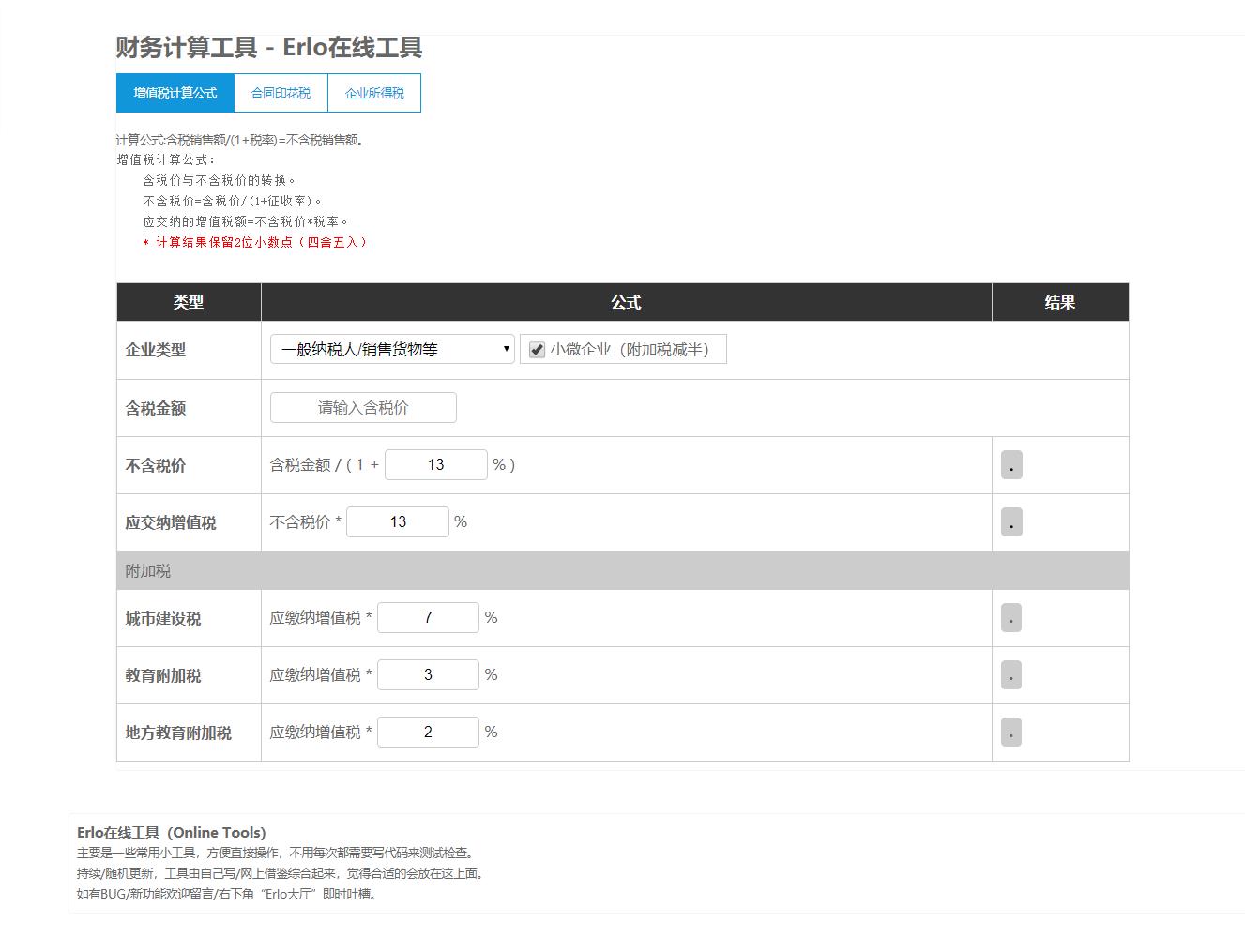The height and width of the screenshot is (952, 1245).
Task: Click the 地方教育附加税 percentage field
Action: click(428, 733)
